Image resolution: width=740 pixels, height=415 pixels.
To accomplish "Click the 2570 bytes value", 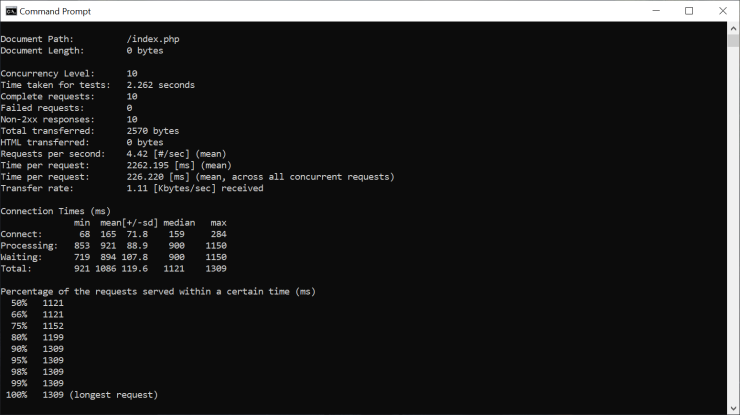I will coord(153,131).
